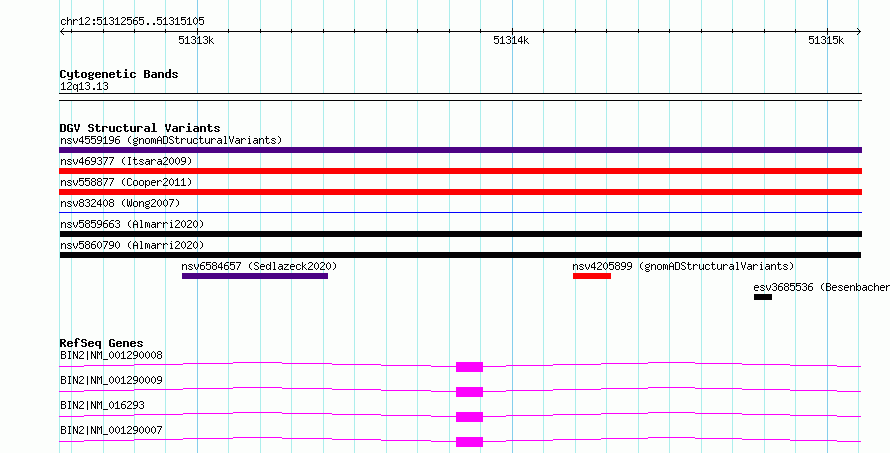Open nsv5859663 (Almarri2020) label
The width and height of the screenshot is (890, 453).
click(132, 224)
